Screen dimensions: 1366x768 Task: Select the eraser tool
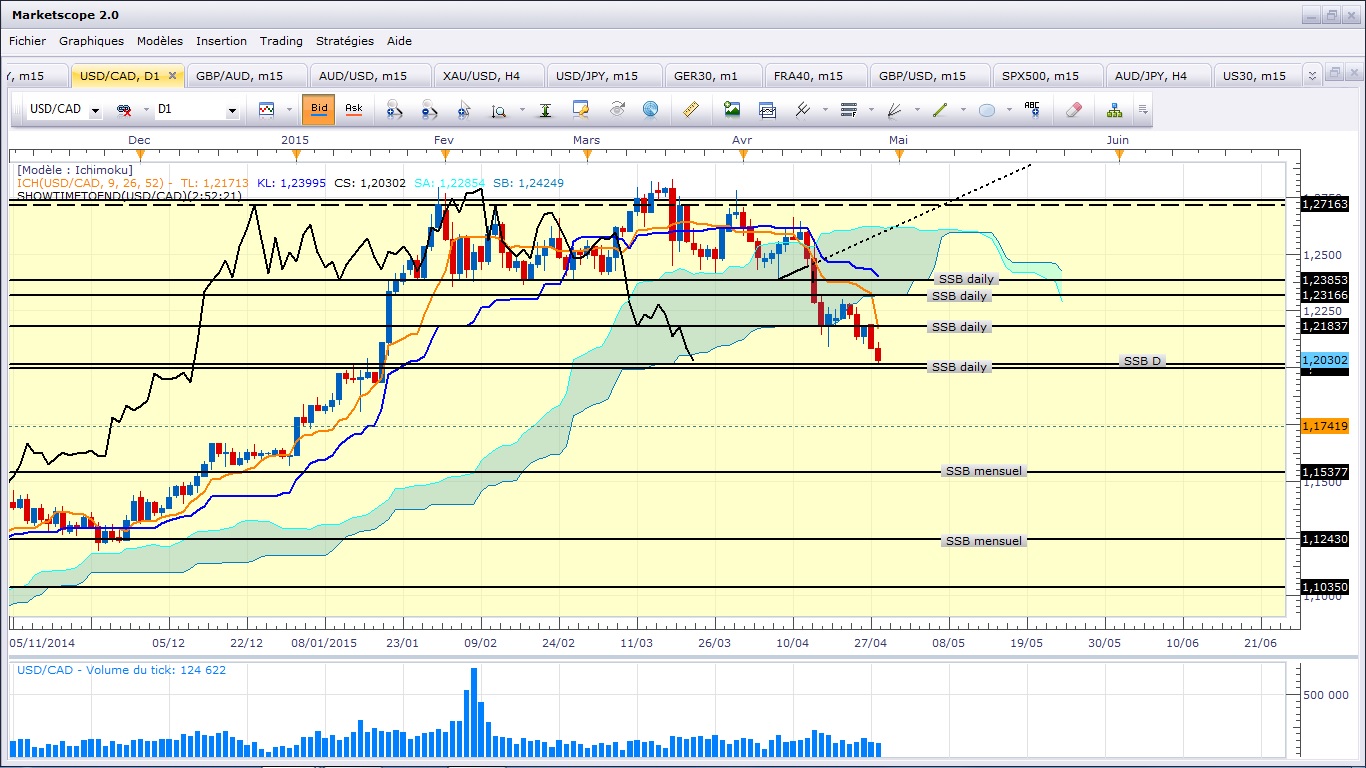pyautogui.click(x=1074, y=110)
